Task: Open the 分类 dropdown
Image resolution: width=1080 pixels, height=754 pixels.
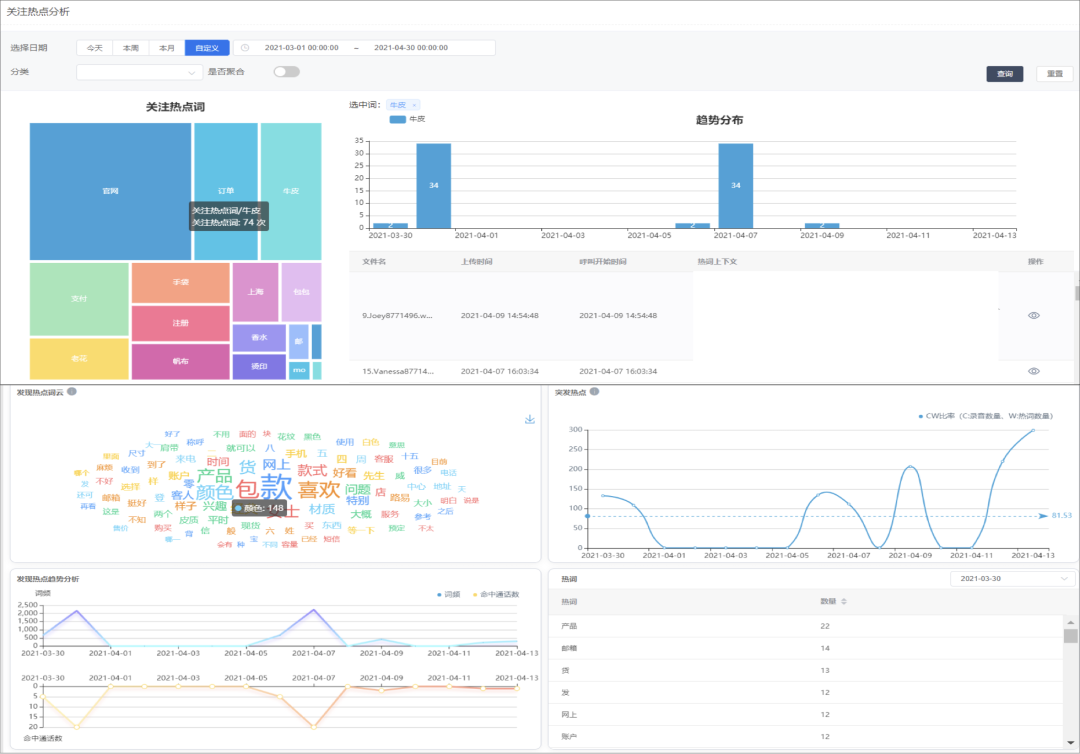Action: 139,72
